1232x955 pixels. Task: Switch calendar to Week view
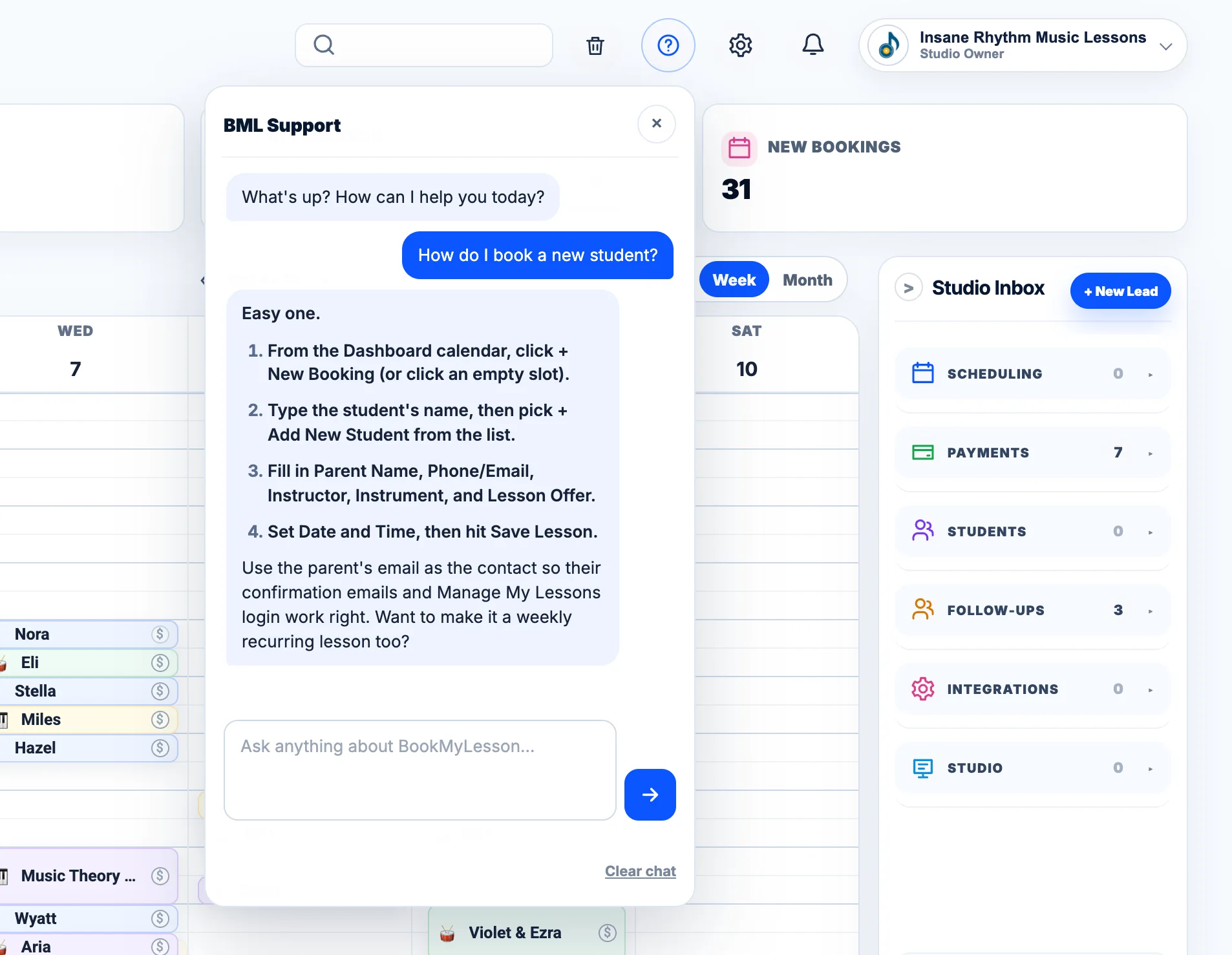[x=734, y=280]
